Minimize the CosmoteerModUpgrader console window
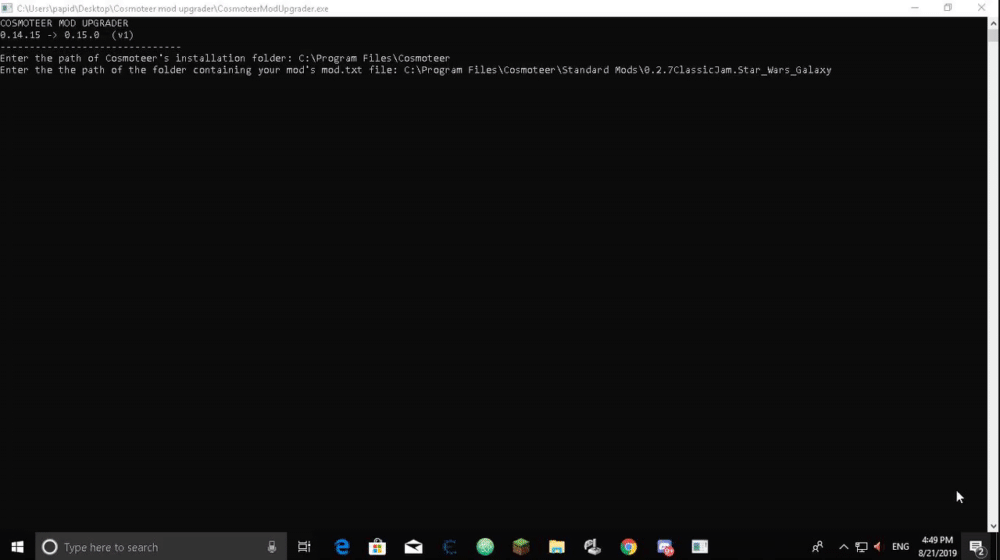 (x=915, y=8)
